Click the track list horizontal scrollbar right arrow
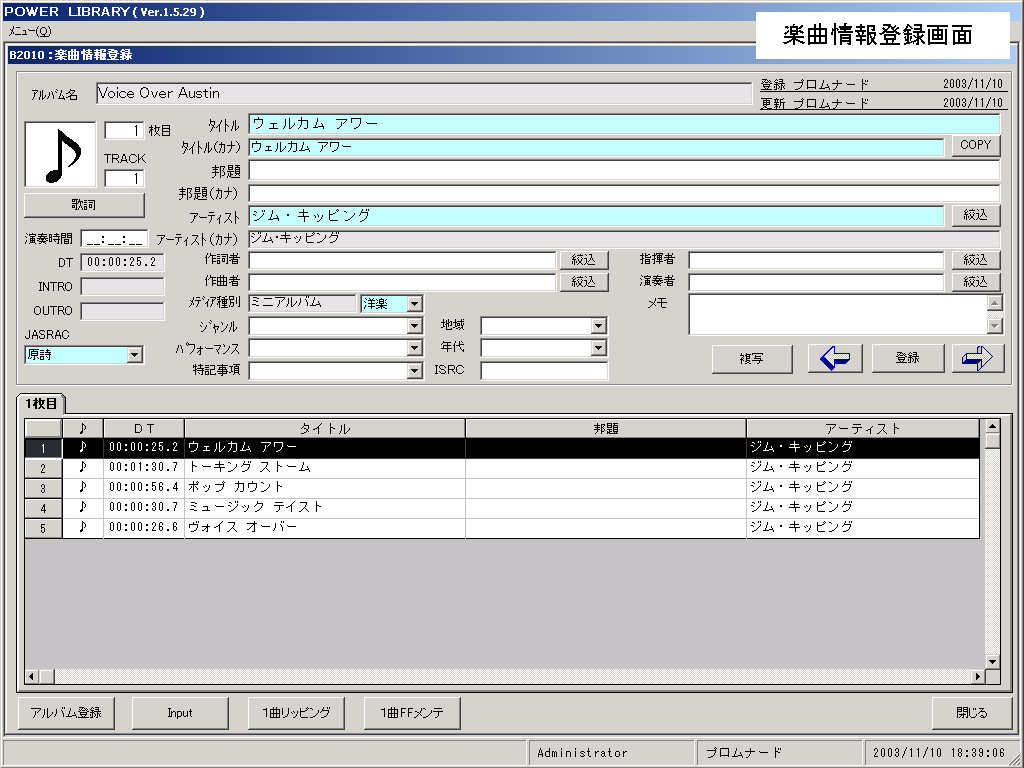Viewport: 1024px width, 768px height. coord(978,676)
